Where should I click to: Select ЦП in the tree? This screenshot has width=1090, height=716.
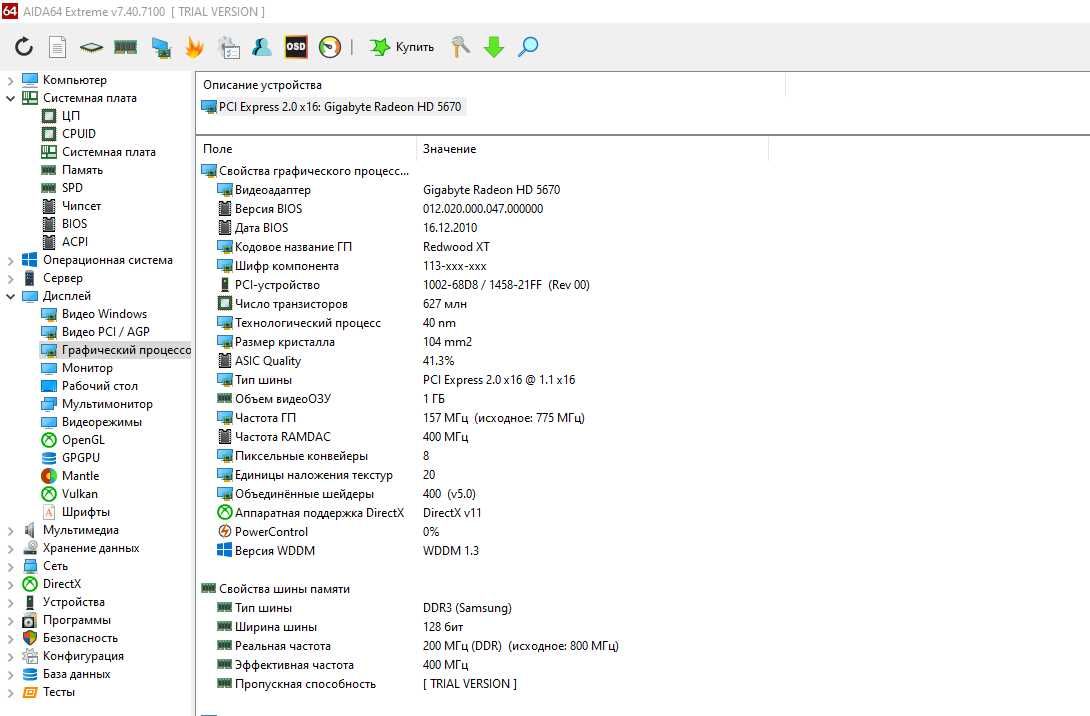60,115
